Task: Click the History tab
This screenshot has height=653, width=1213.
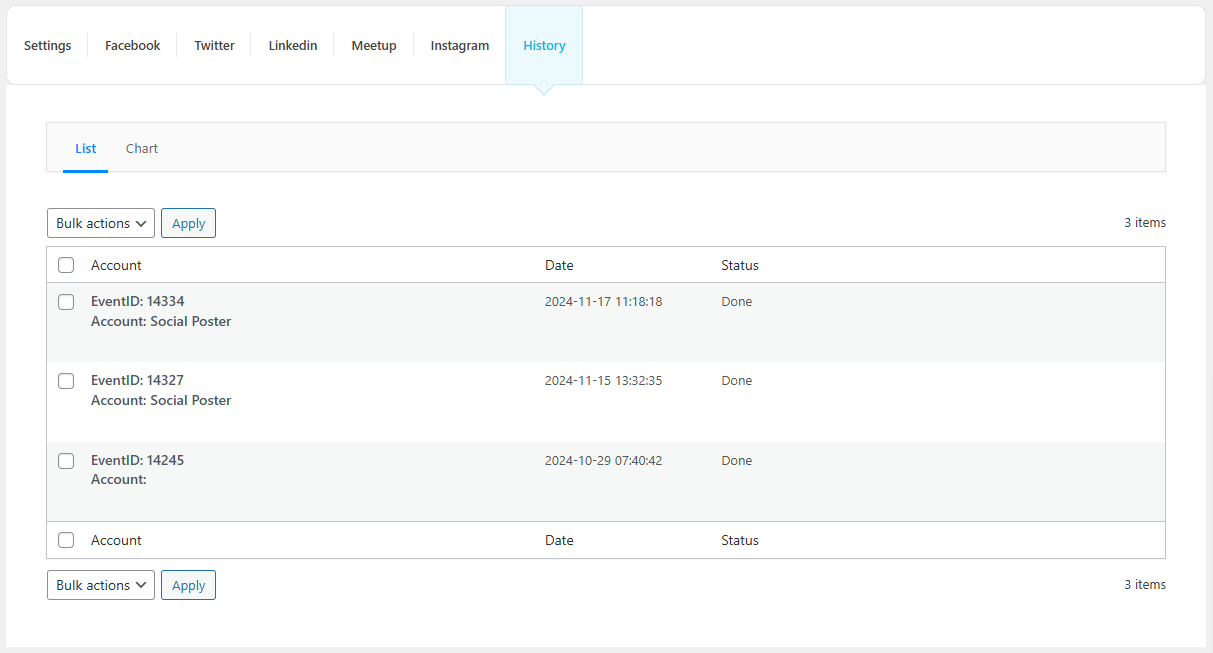Action: point(544,46)
